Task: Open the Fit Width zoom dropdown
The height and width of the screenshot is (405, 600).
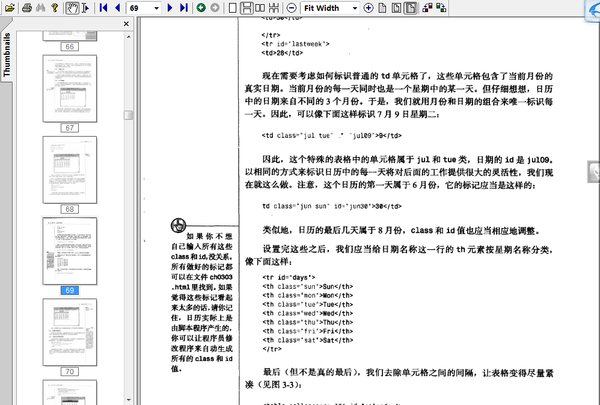Action: 355,8
